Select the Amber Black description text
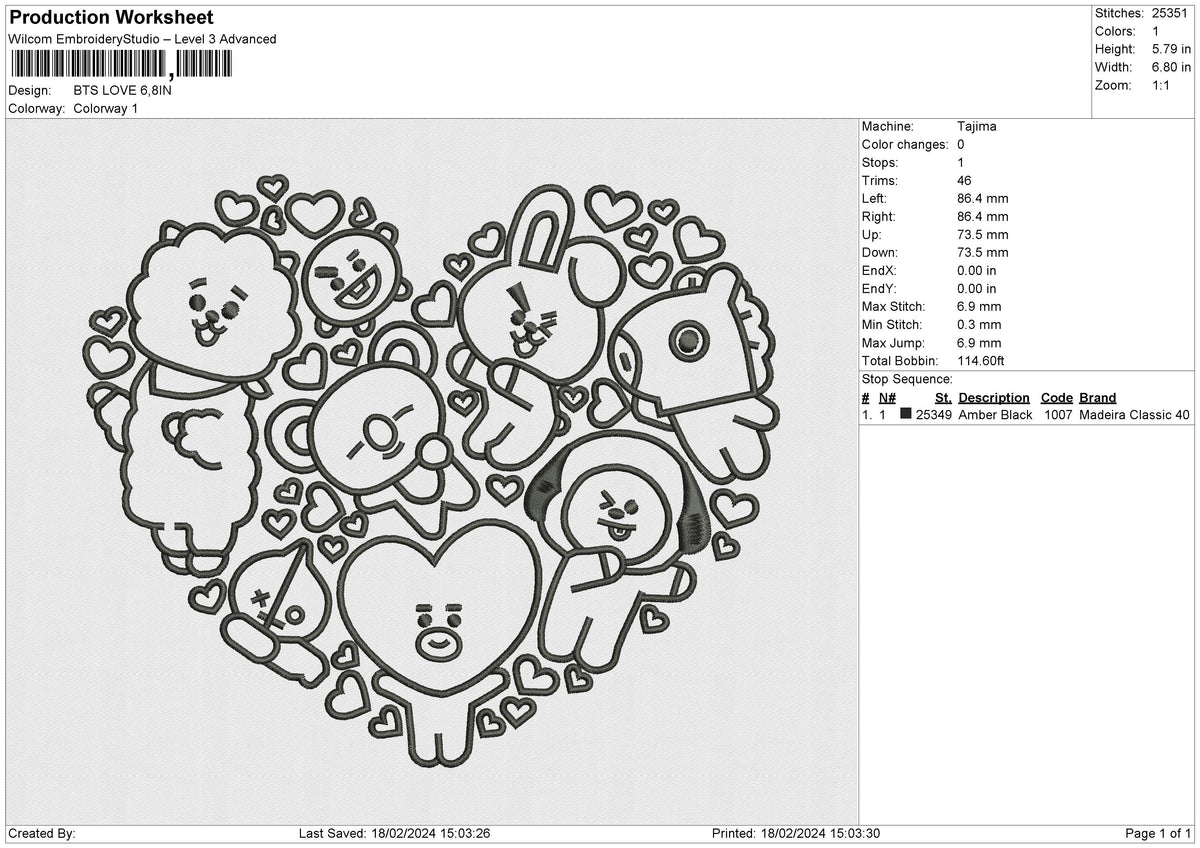The height and width of the screenshot is (848, 1200). [995, 415]
